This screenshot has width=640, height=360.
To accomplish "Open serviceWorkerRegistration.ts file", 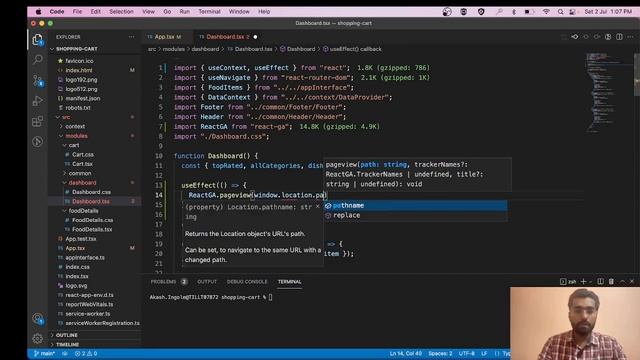I will point(102,323).
